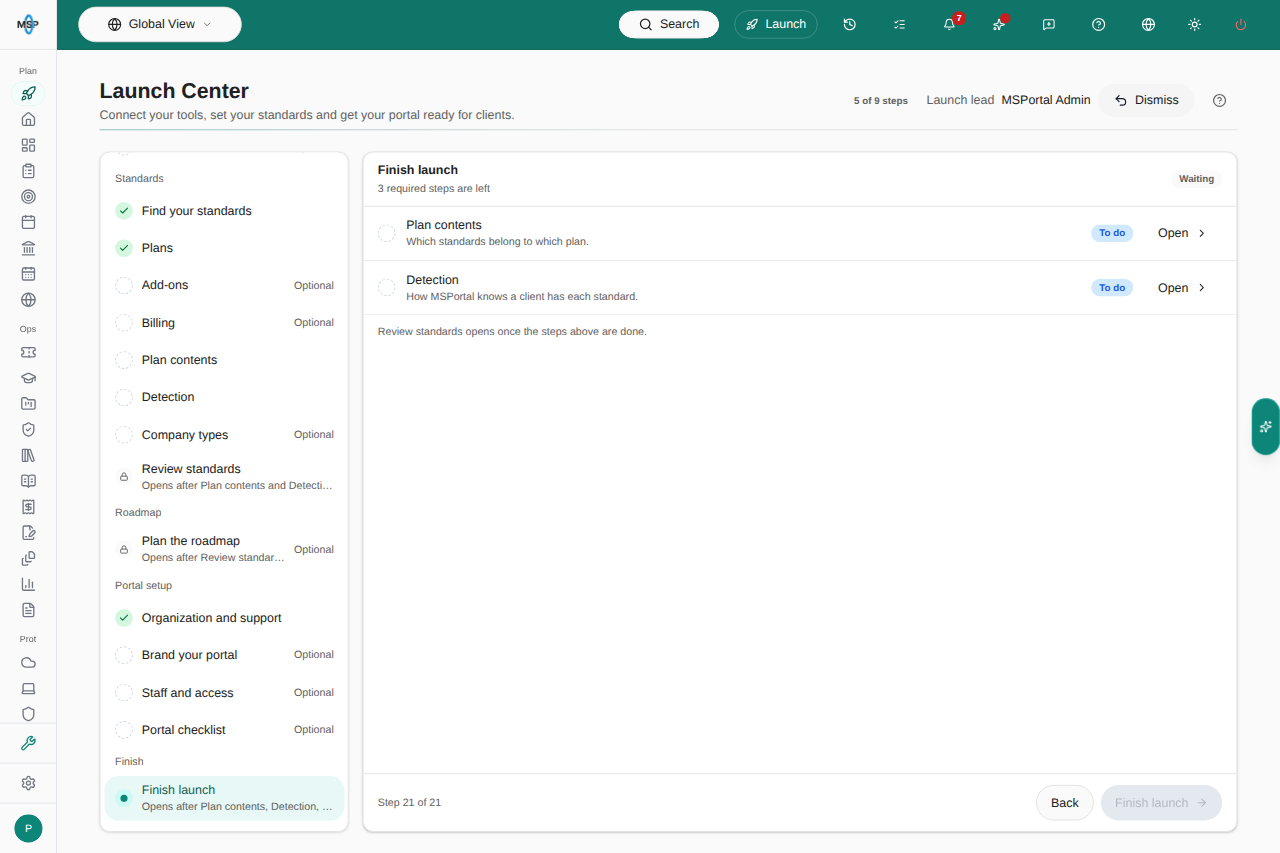Open the target icon in the sidebar
Viewport: 1280px width, 853px height.
point(28,197)
